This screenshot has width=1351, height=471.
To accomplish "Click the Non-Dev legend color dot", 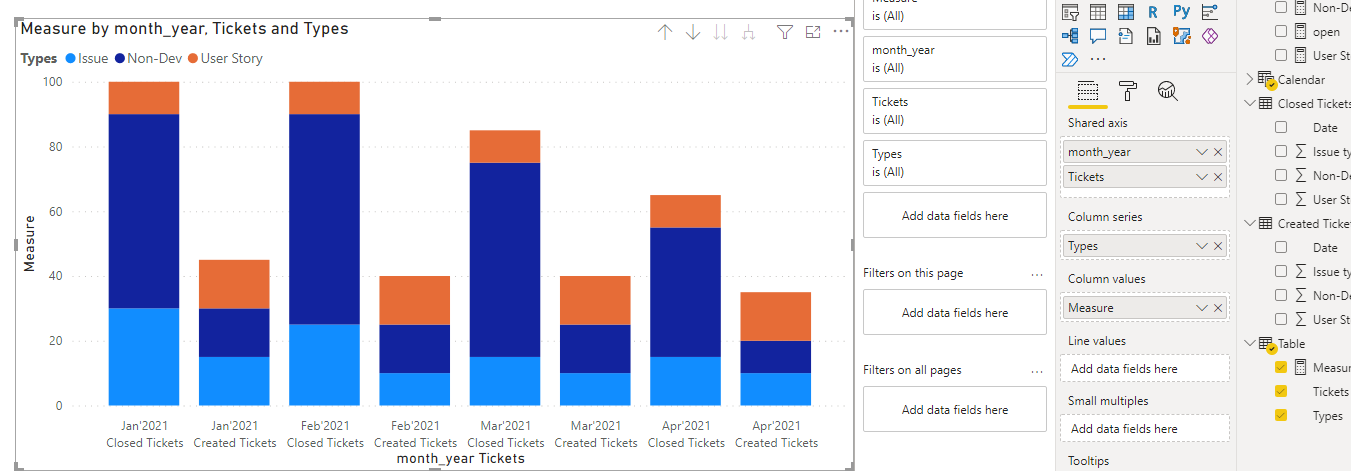I will 120,59.
